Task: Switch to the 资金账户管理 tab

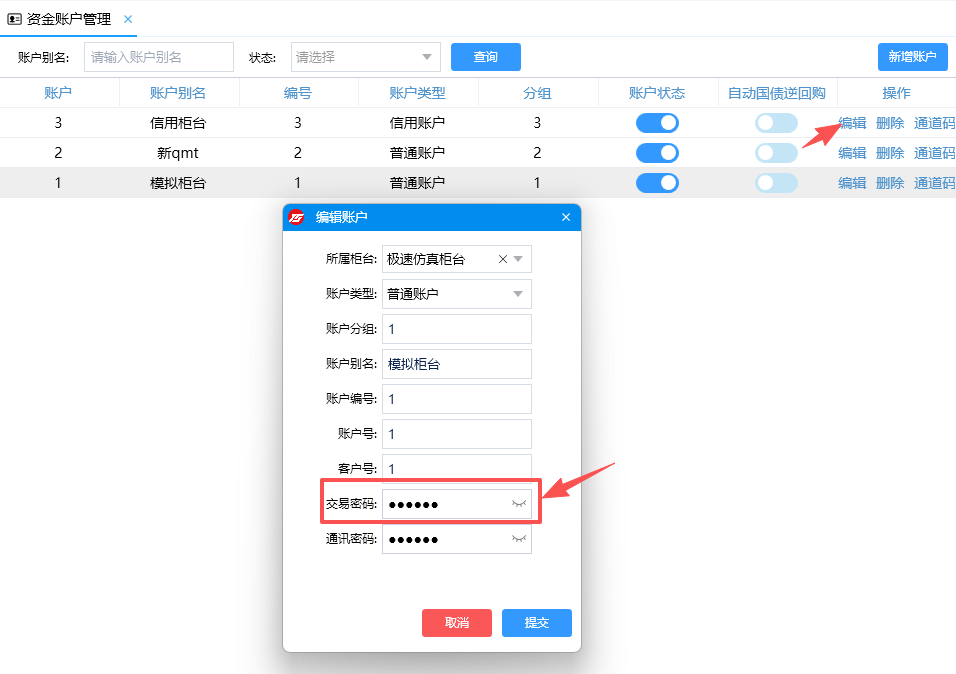Action: pyautogui.click(x=65, y=18)
